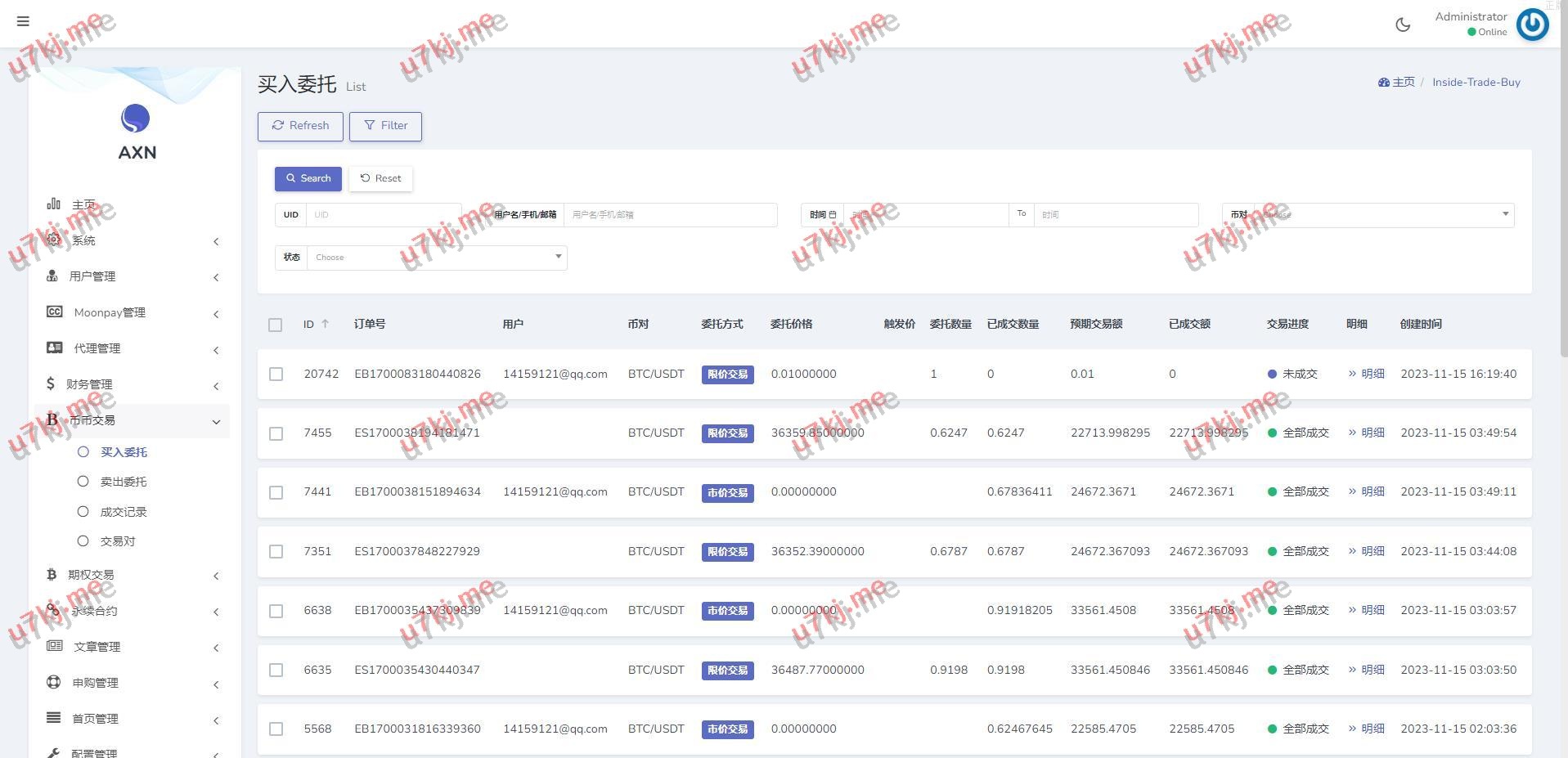This screenshot has height=758, width=1568.
Task: Check the select-all header checkbox
Action: tap(276, 325)
